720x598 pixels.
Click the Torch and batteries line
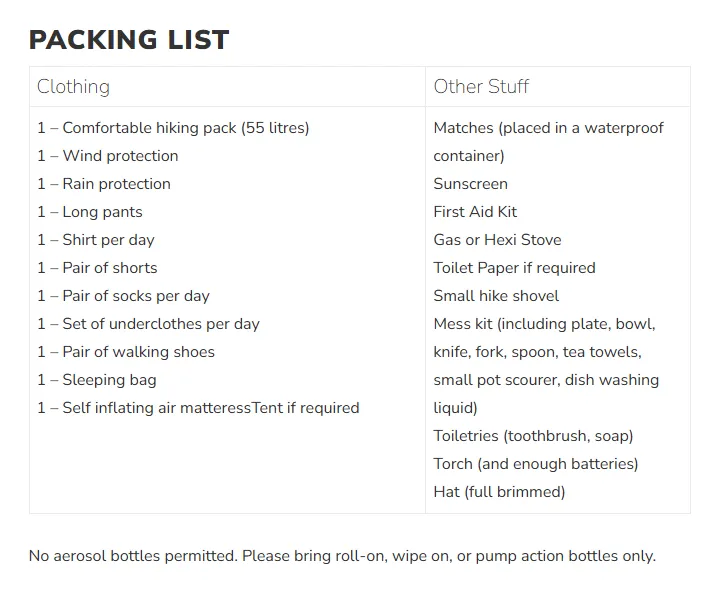coord(535,464)
